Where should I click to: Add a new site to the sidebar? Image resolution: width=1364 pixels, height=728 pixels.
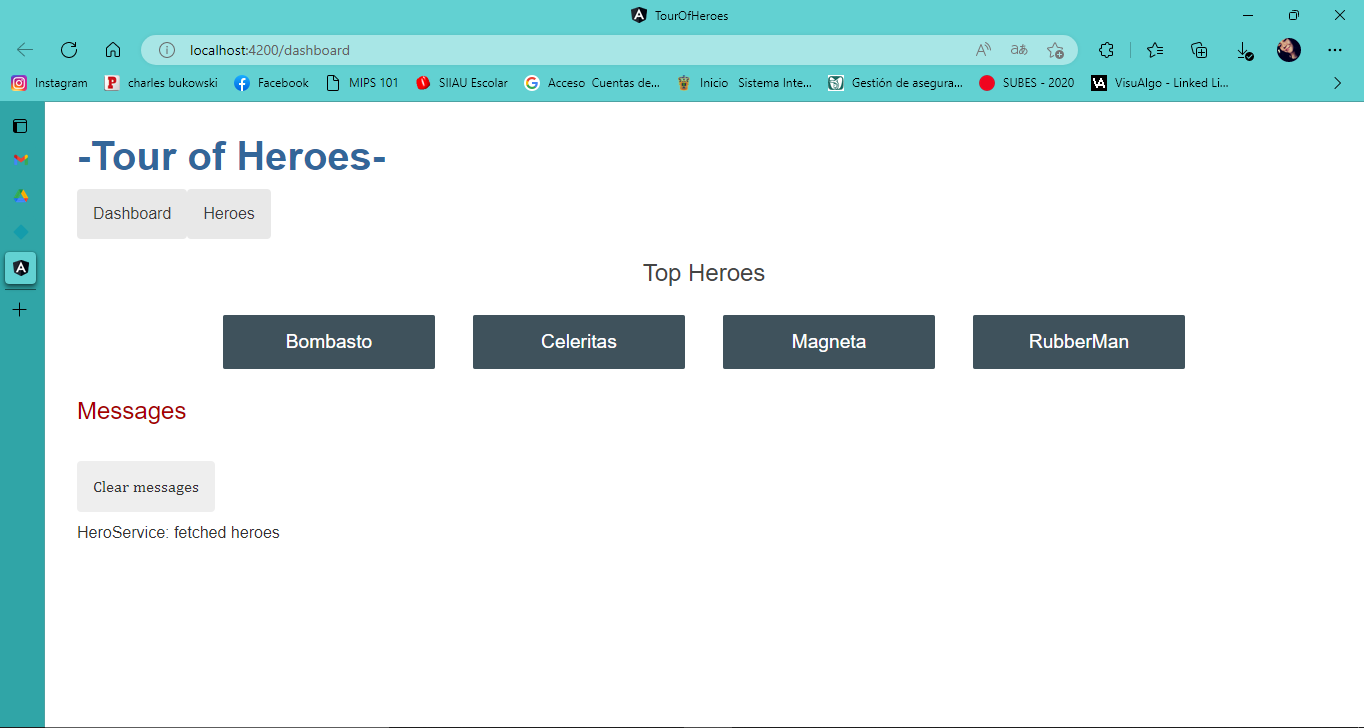[x=19, y=309]
